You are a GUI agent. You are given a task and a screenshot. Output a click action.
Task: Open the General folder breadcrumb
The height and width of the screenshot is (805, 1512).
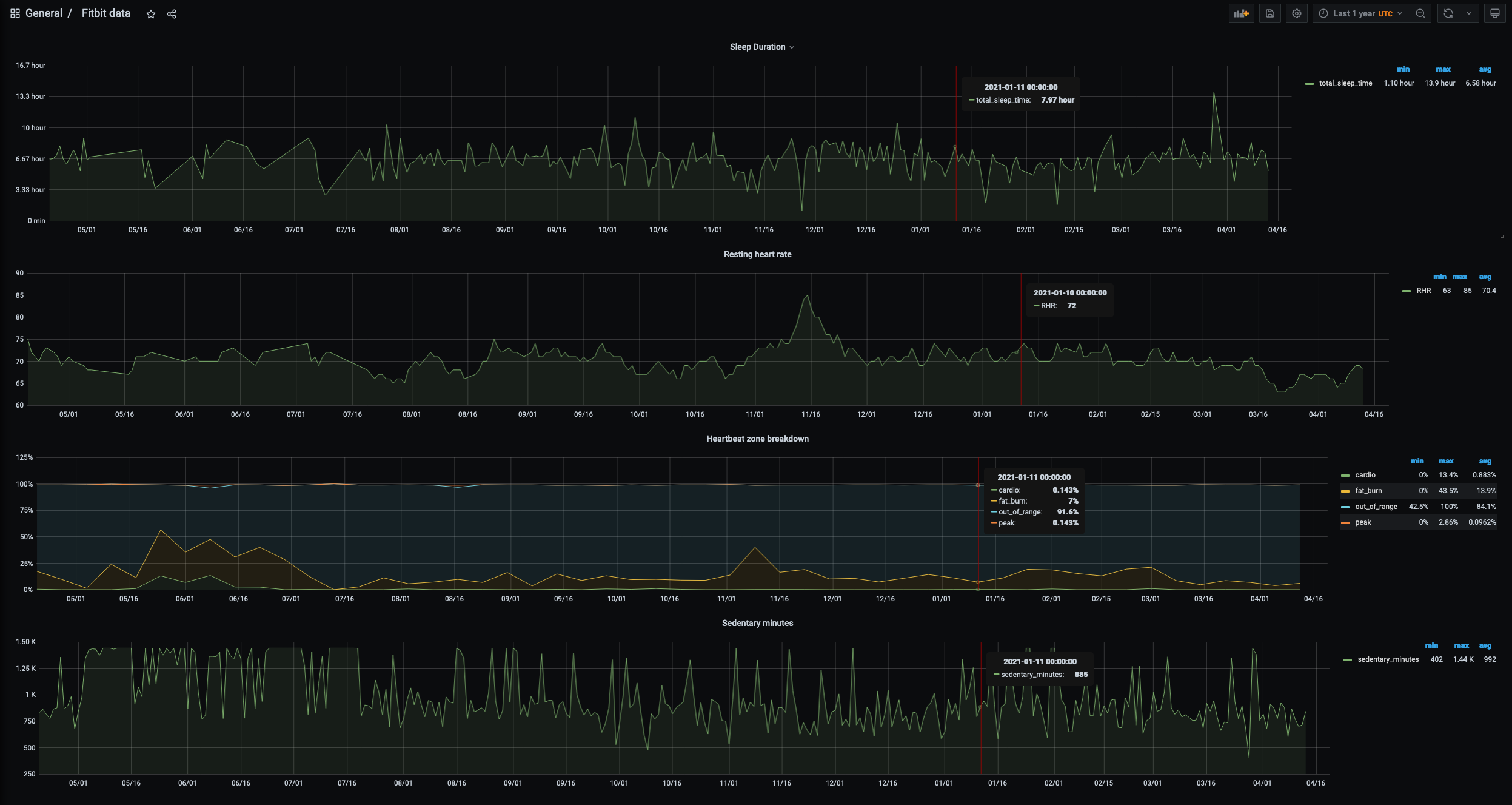coord(44,13)
